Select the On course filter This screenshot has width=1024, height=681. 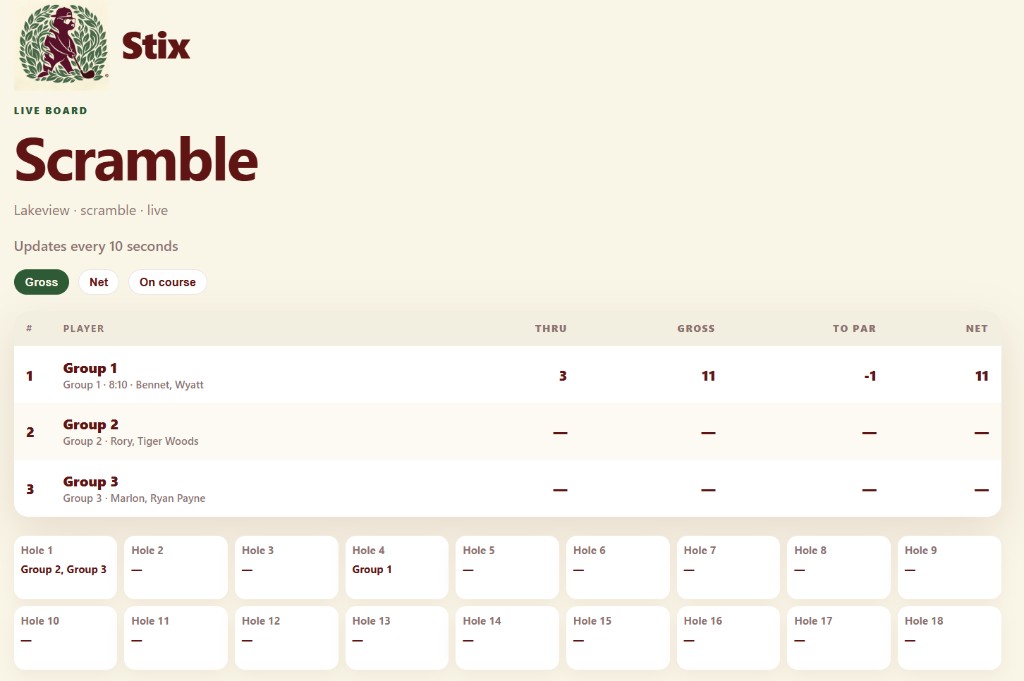click(x=167, y=282)
